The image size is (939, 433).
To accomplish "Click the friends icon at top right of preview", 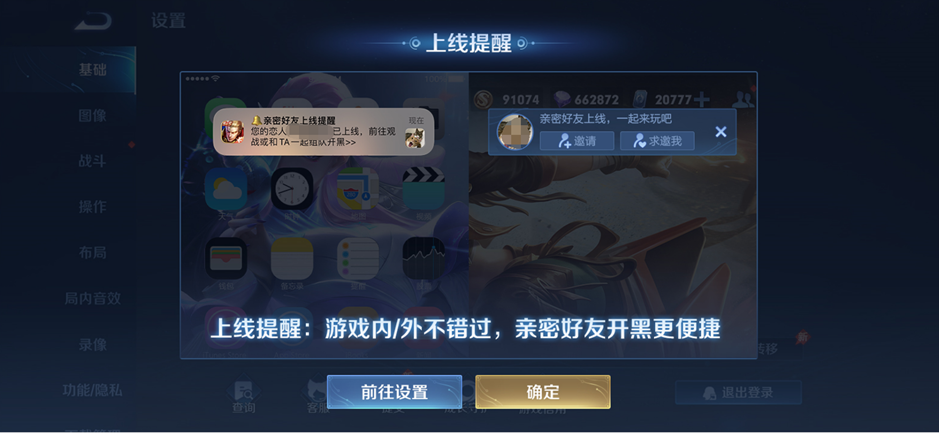I will click(x=743, y=99).
